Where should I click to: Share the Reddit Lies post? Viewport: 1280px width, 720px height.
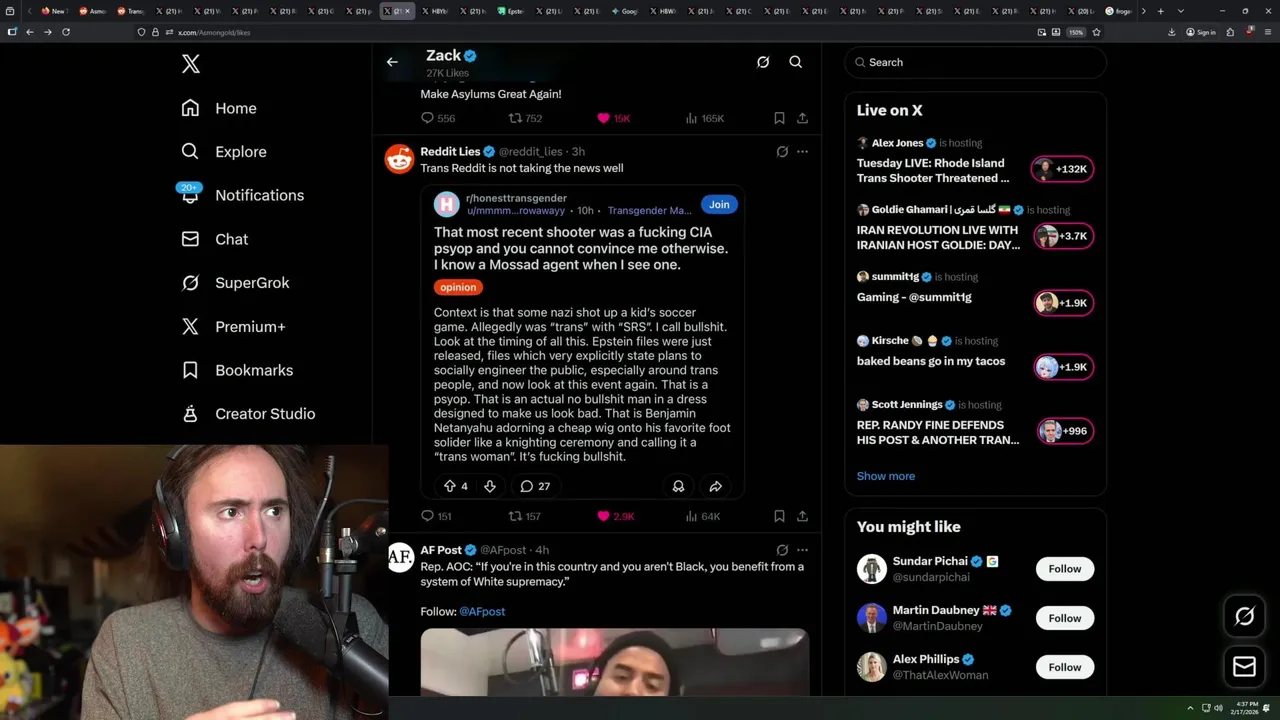click(802, 516)
